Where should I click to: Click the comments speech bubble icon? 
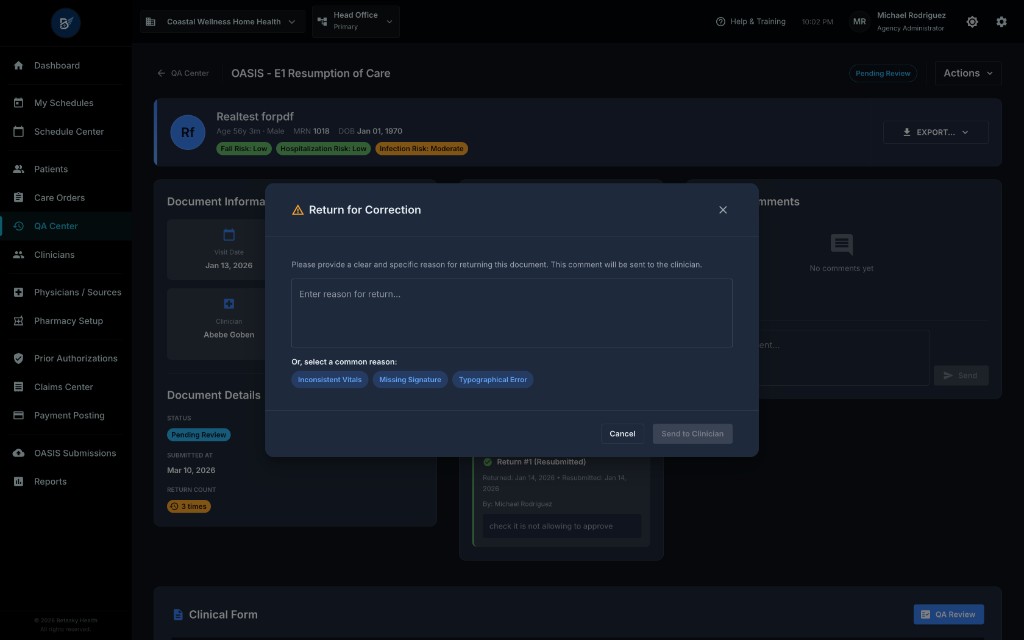click(x=841, y=244)
